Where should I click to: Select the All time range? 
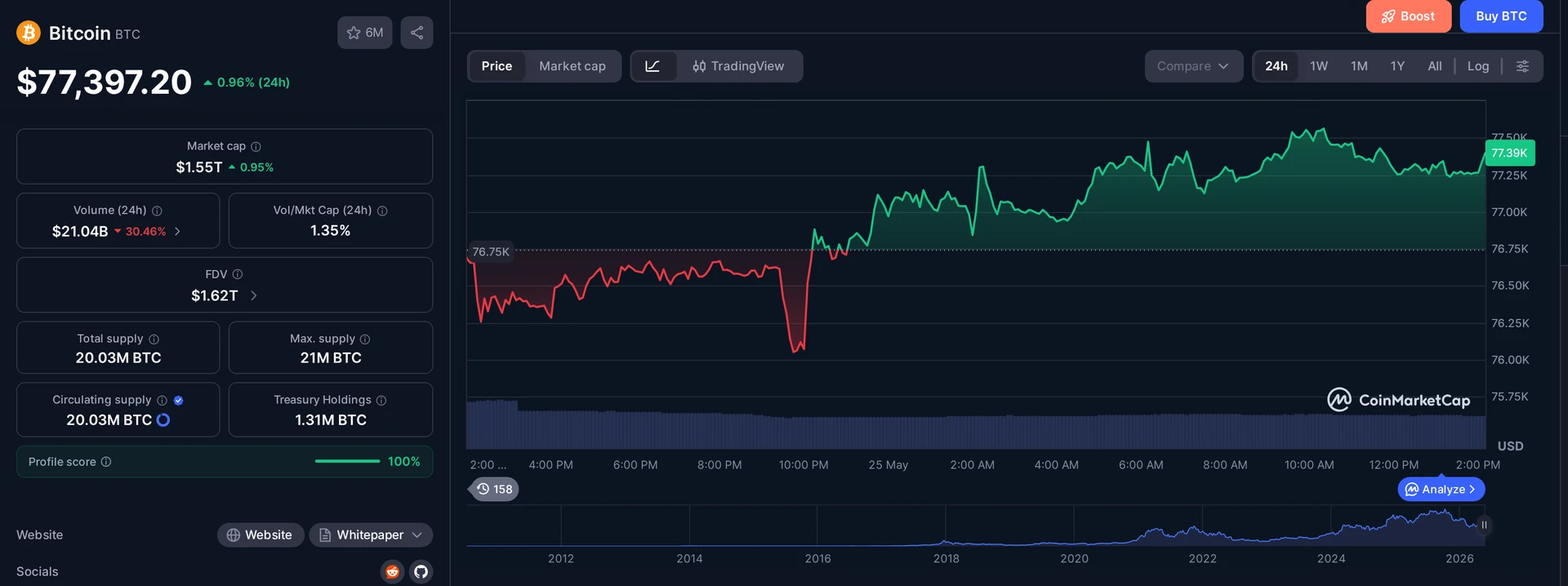(x=1435, y=66)
